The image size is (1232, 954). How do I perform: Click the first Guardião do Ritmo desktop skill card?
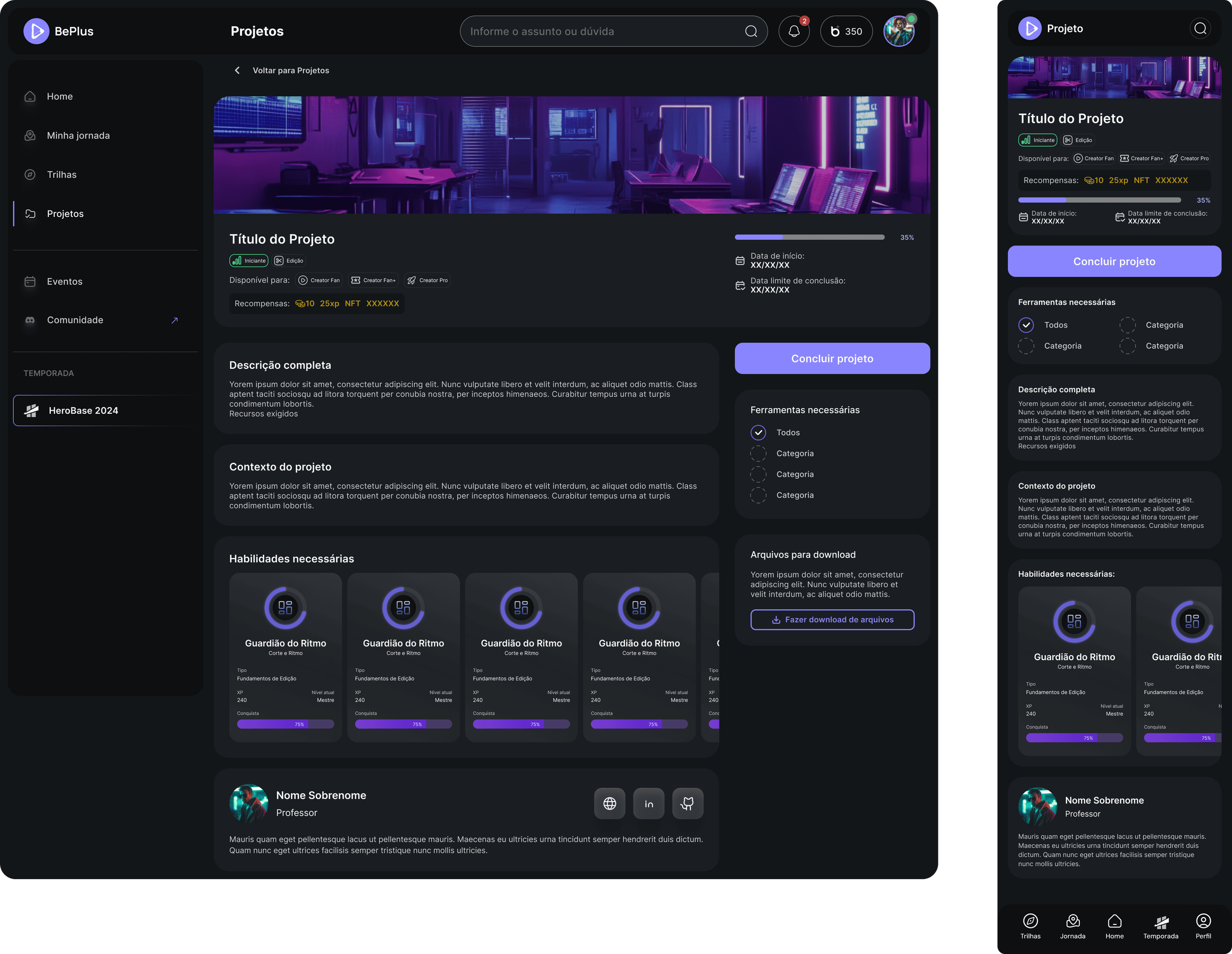tap(285, 658)
